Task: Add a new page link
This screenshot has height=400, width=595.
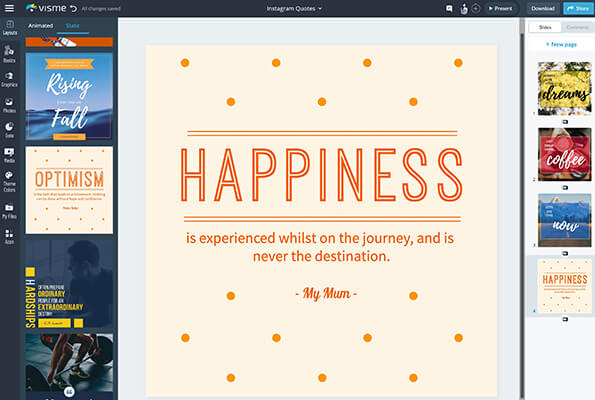Action: click(561, 44)
